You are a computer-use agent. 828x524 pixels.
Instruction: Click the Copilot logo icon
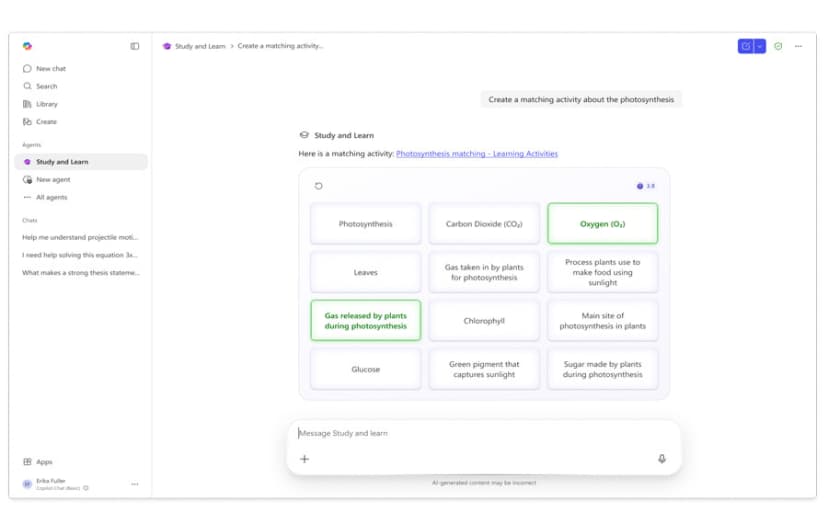click(x=27, y=46)
